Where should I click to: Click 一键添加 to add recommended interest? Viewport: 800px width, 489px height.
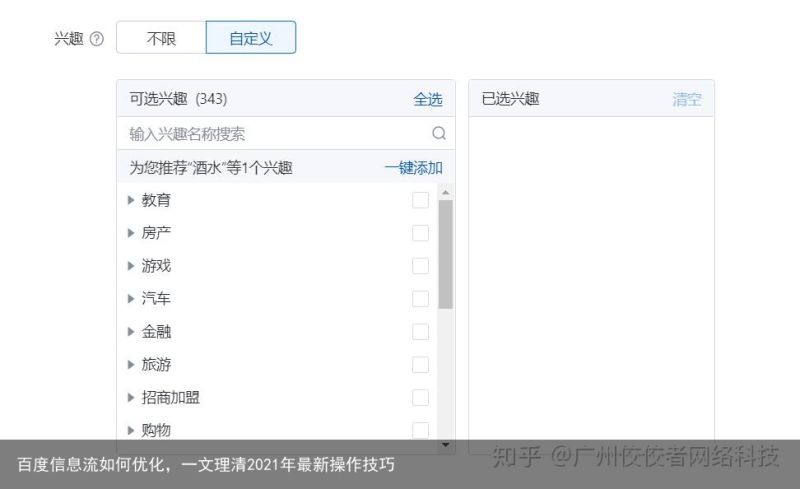coord(413,167)
